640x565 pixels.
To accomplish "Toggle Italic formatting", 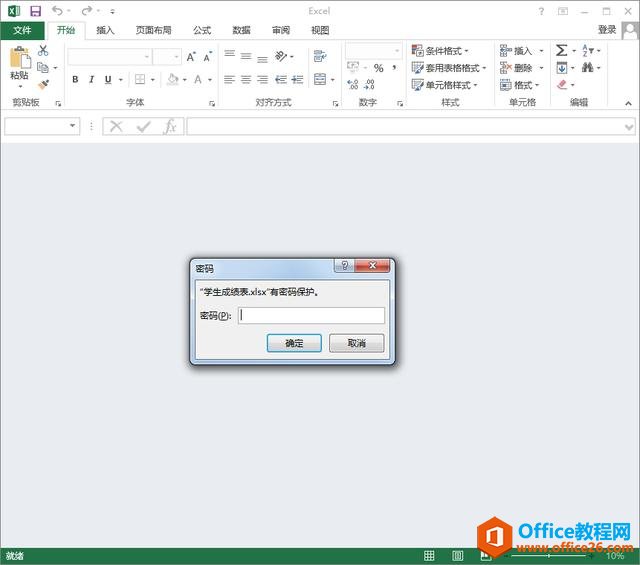I will click(x=91, y=80).
